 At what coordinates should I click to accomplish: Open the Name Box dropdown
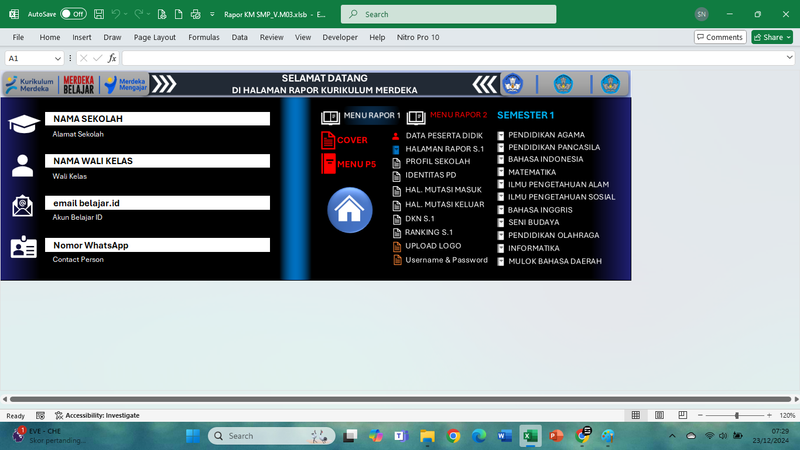58,59
